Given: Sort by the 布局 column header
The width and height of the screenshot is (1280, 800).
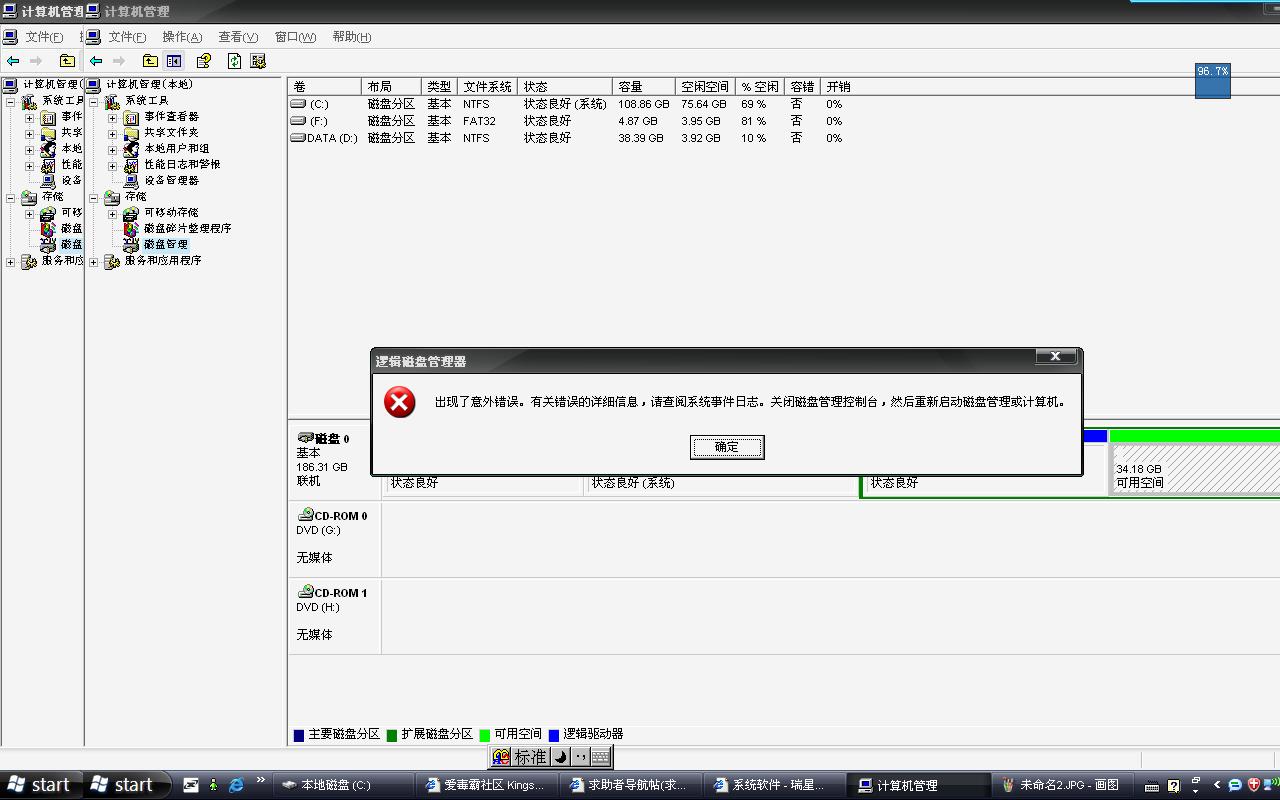Looking at the screenshot, I should coord(392,87).
